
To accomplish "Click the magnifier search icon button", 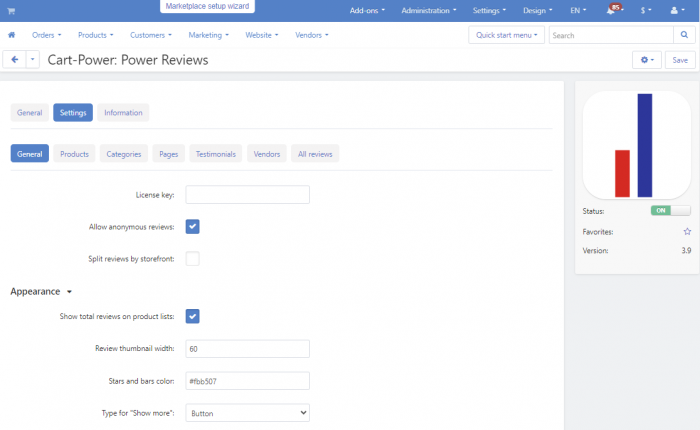I will pos(684,35).
